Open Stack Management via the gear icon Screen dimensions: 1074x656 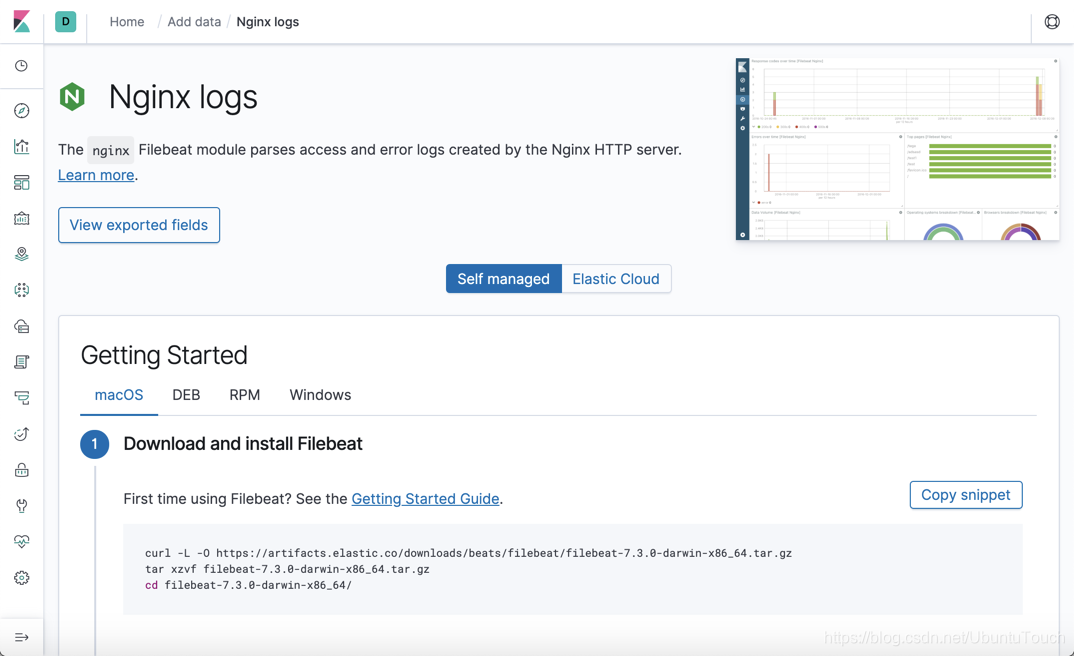22,577
